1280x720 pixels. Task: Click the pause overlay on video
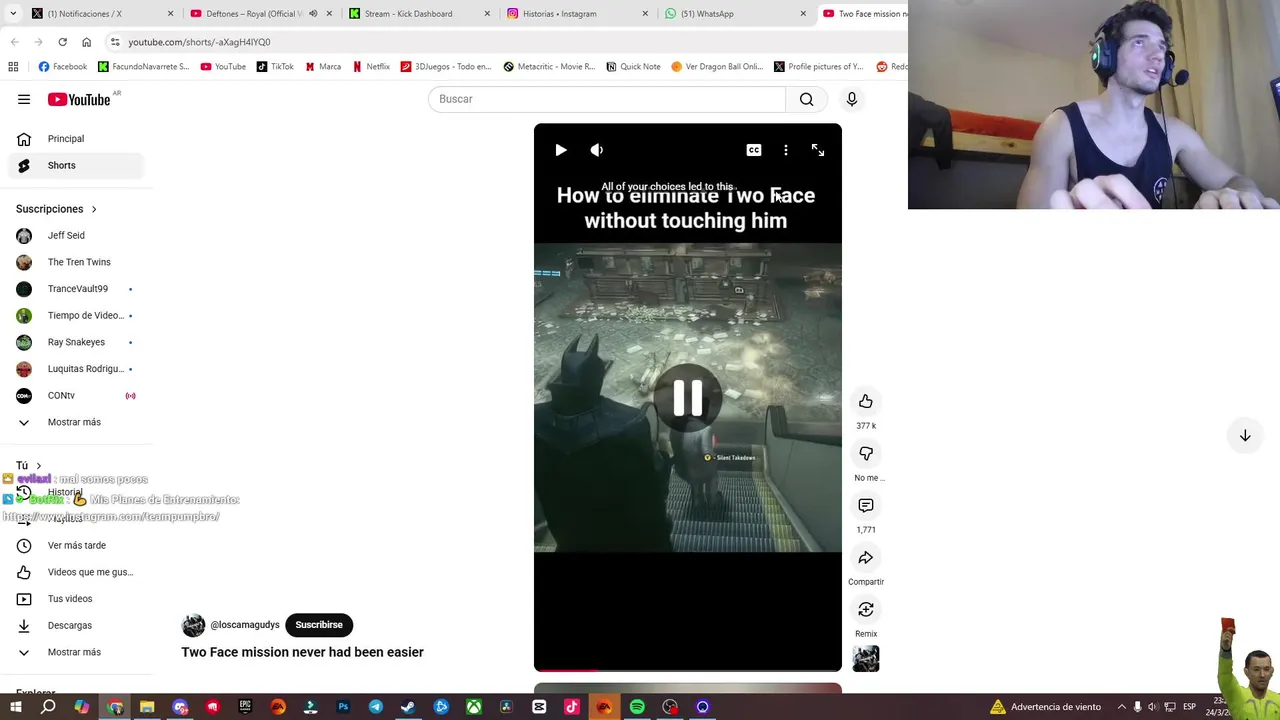point(688,398)
